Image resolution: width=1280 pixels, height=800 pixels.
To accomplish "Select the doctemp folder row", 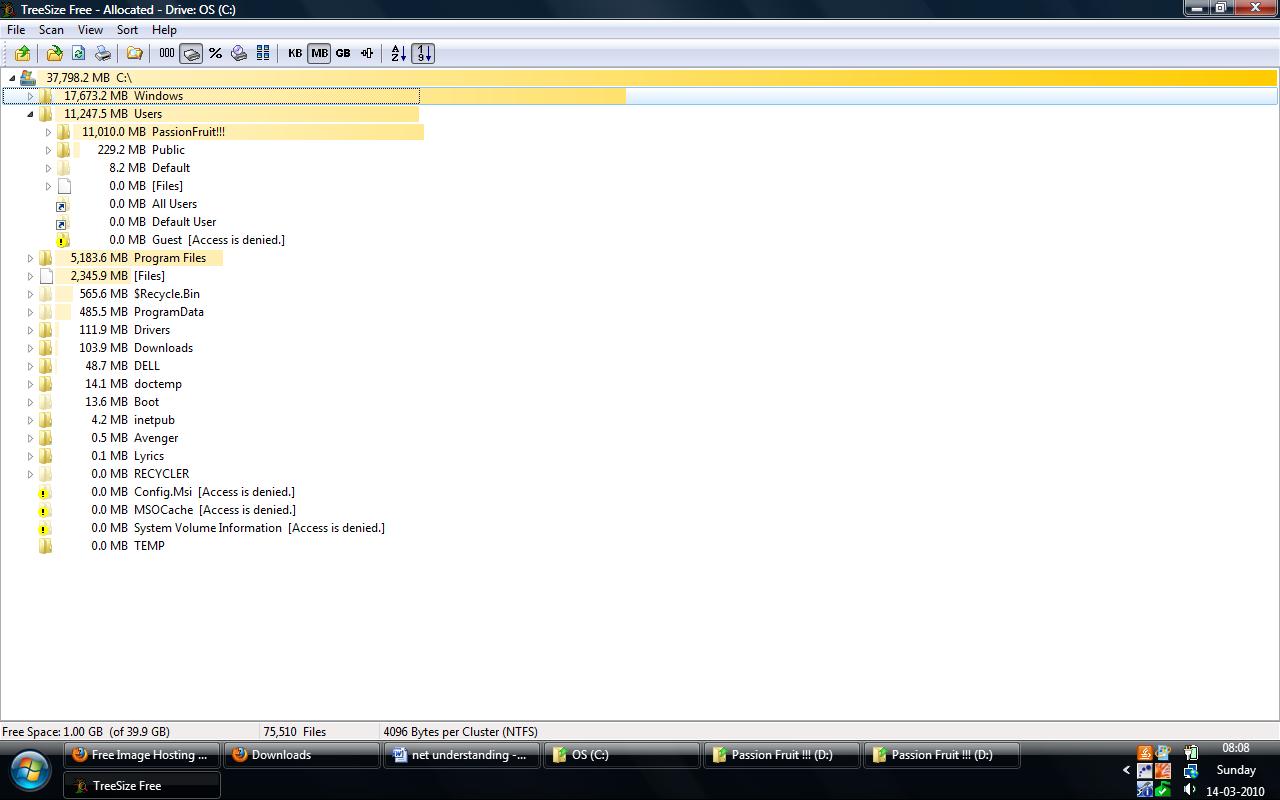I will (x=640, y=384).
